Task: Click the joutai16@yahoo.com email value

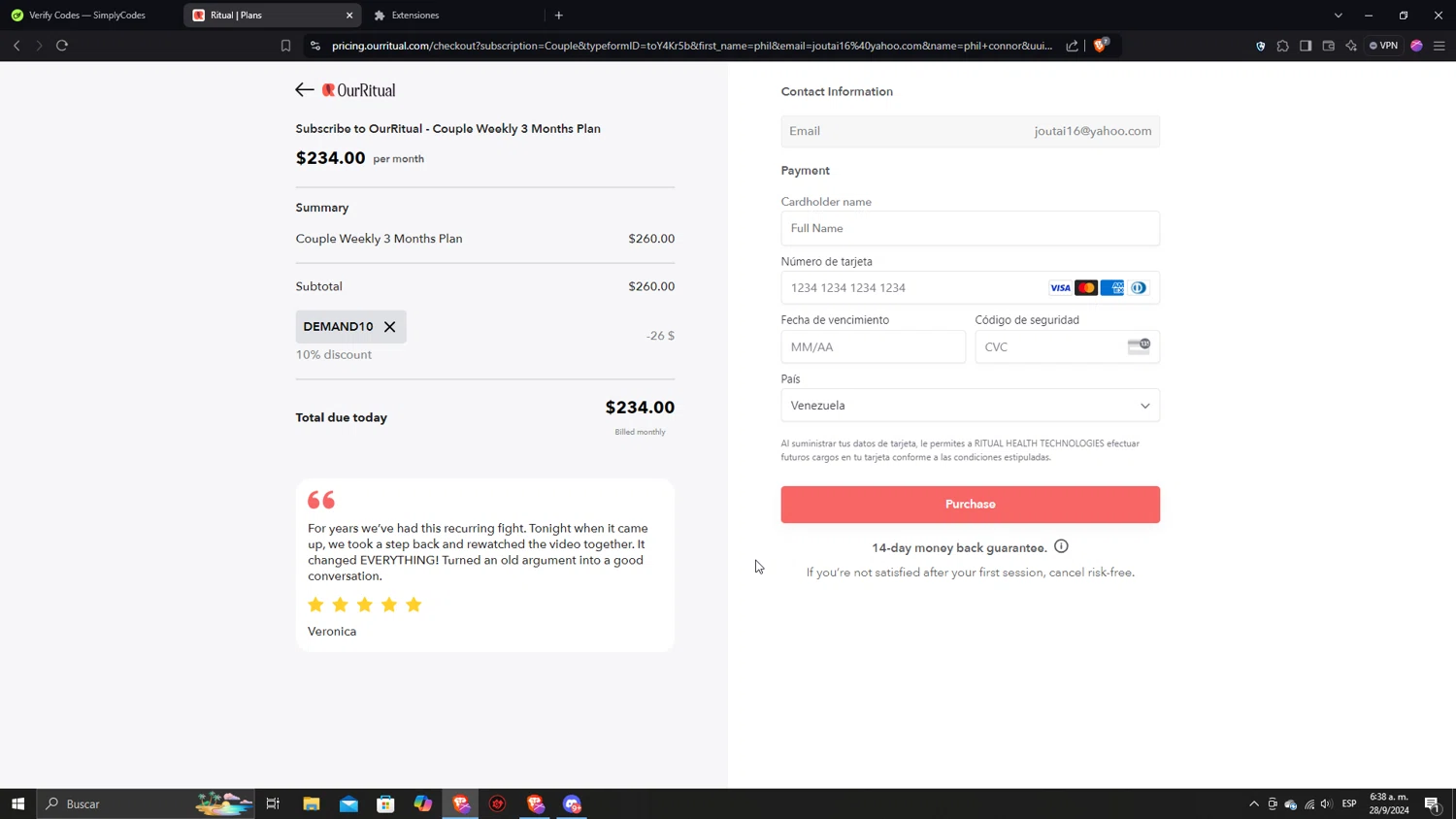Action: click(x=1093, y=131)
